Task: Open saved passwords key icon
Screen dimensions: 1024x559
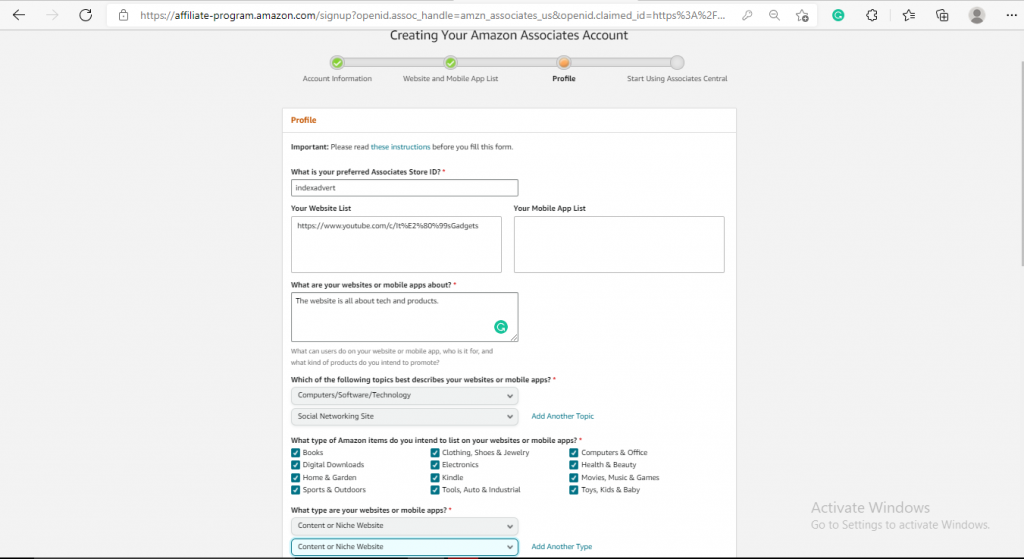Action: 747,15
